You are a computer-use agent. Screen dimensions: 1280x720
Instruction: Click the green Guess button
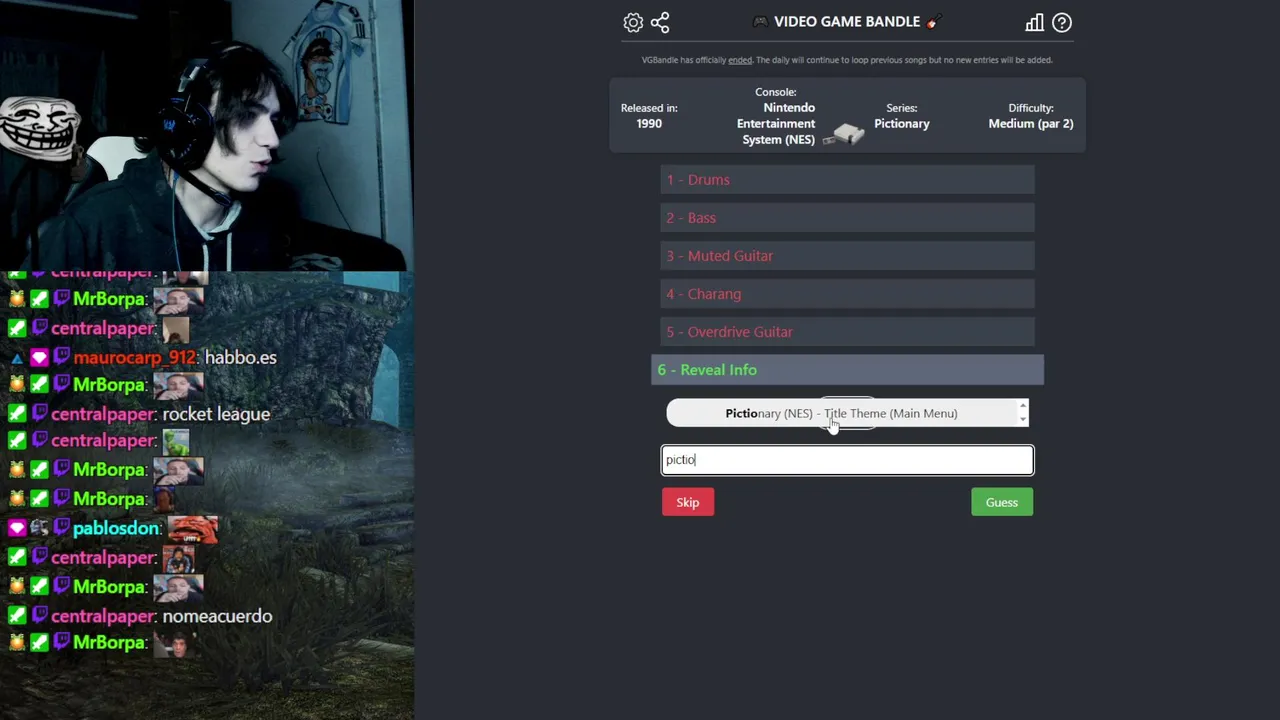click(1002, 502)
